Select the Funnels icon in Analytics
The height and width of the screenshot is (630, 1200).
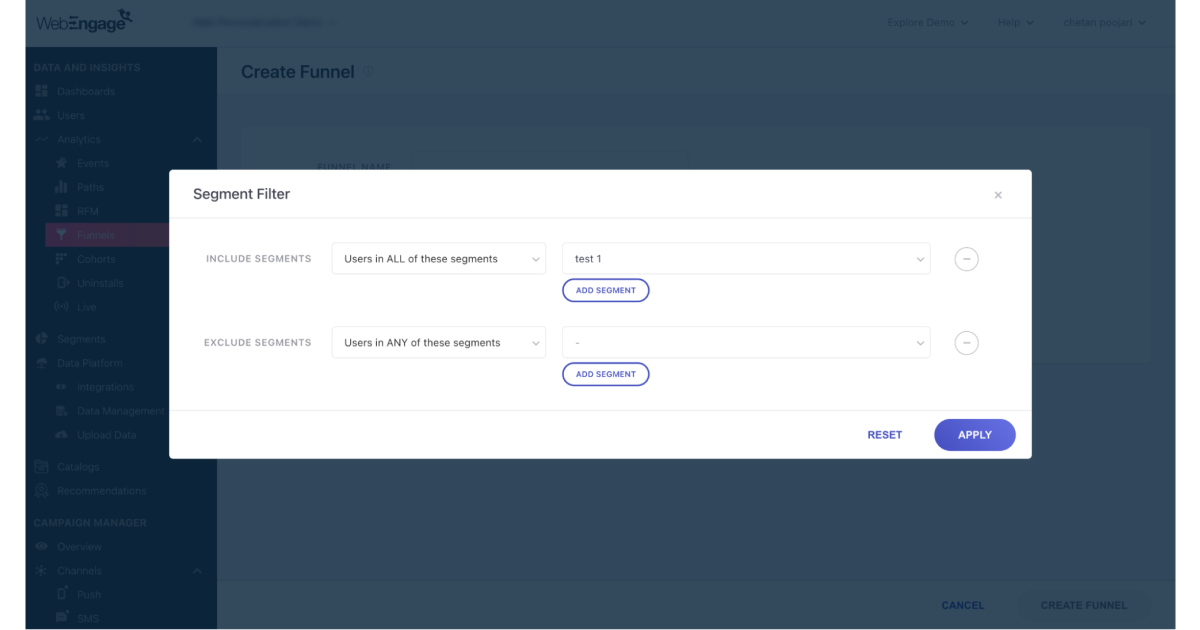62,235
